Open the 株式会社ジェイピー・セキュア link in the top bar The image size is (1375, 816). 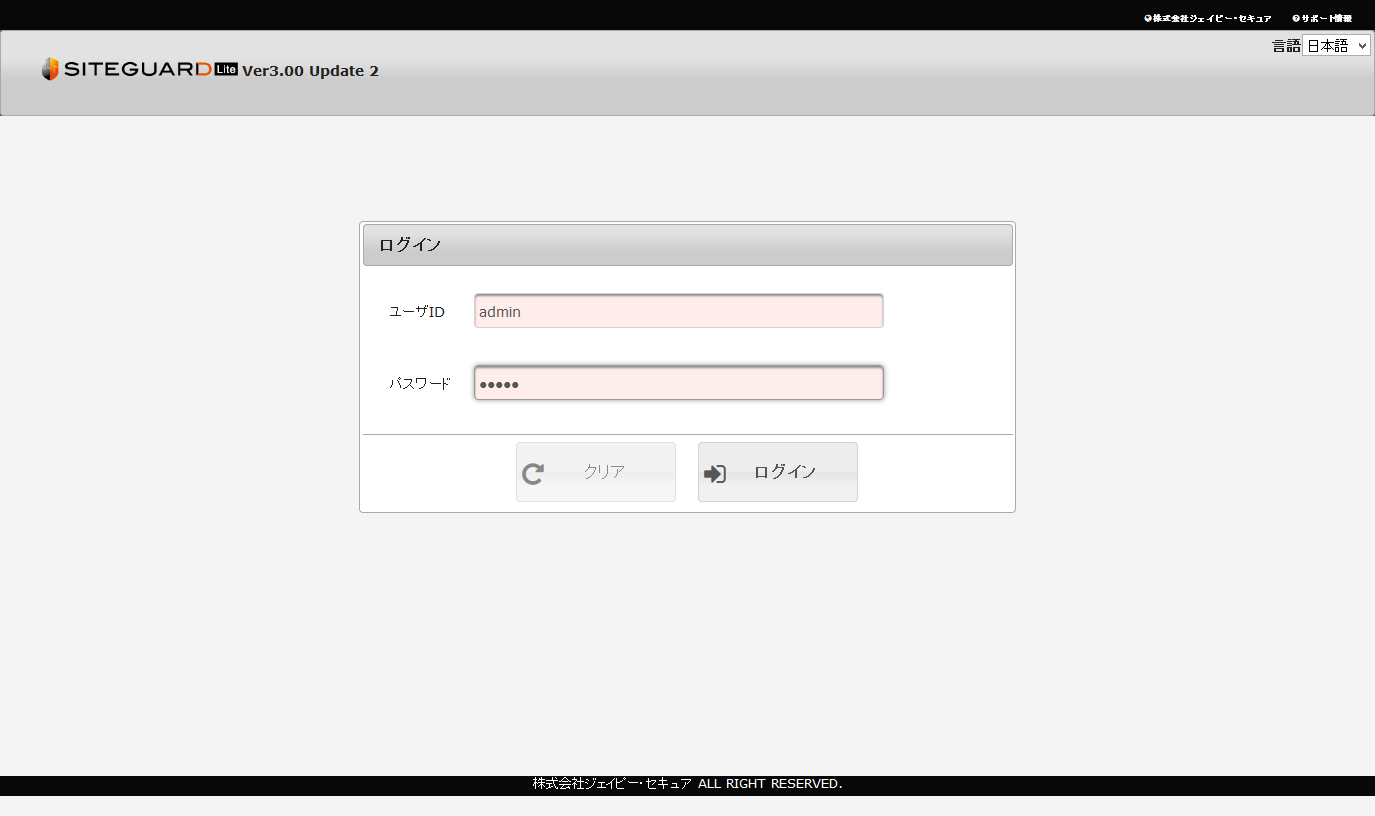click(x=1208, y=18)
